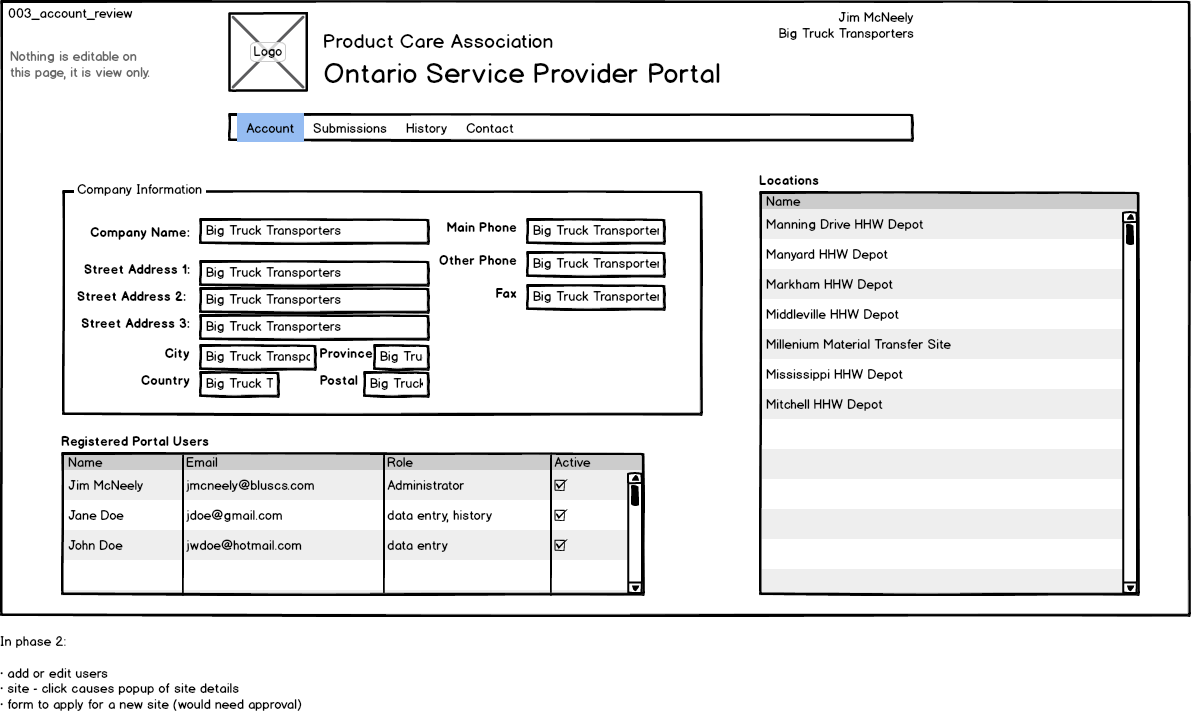Click the 'data entry, history' role cell
Screen dimensions: 1191x716
[440, 515]
